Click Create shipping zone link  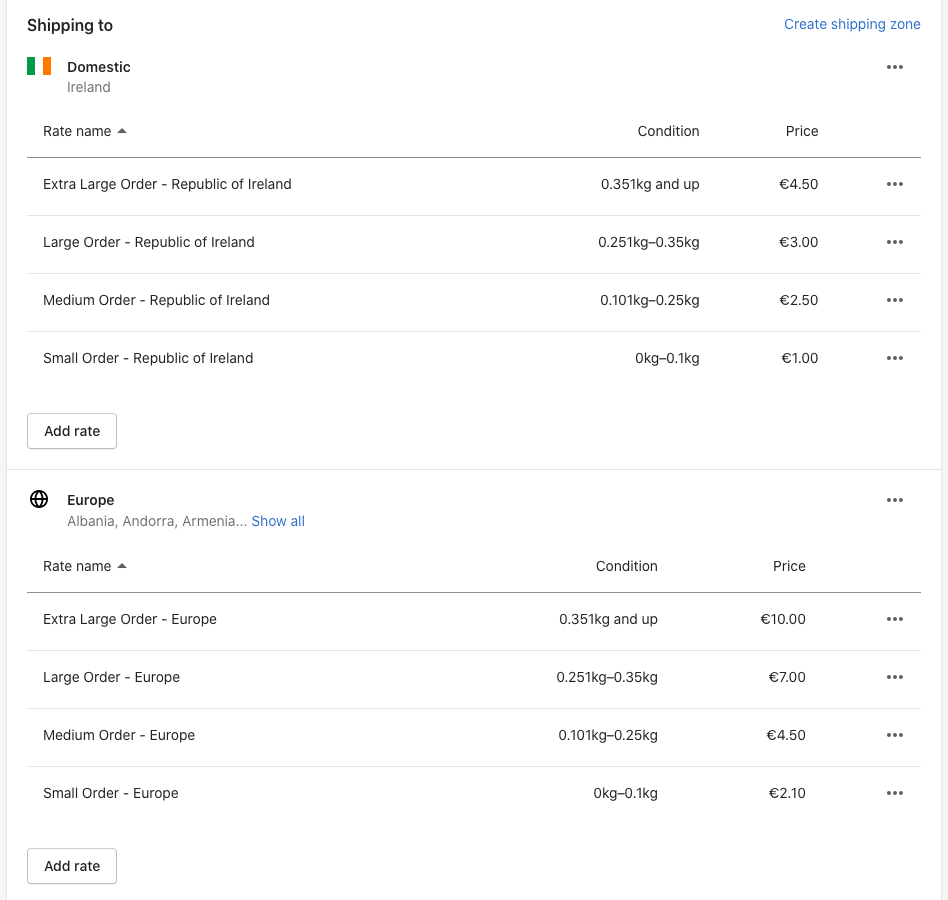tap(852, 24)
